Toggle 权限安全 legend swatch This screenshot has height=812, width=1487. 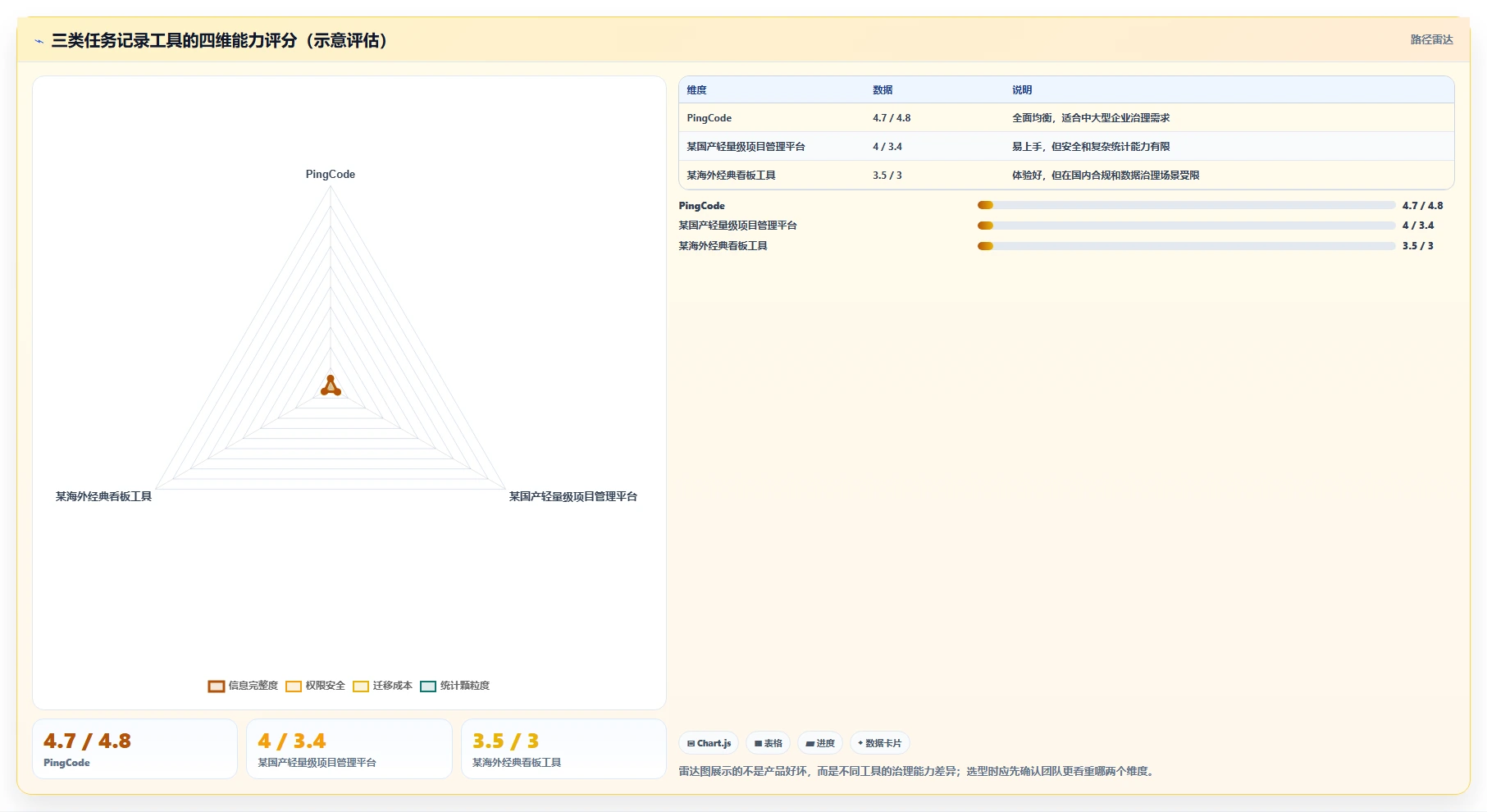[294, 687]
